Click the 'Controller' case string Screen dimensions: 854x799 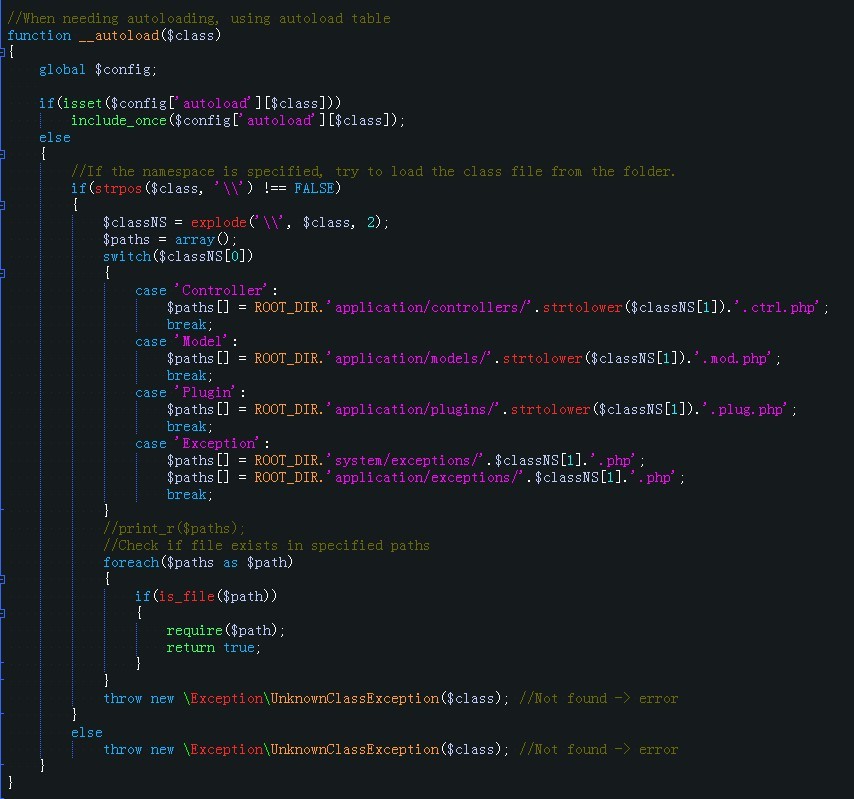pyautogui.click(x=221, y=290)
